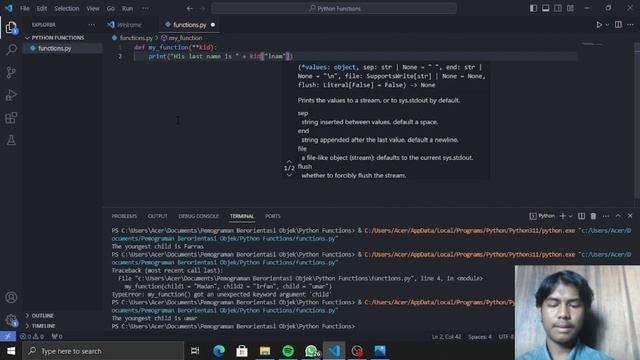Open the Testing flask view
Screen dimensions: 640x360
tap(11, 140)
